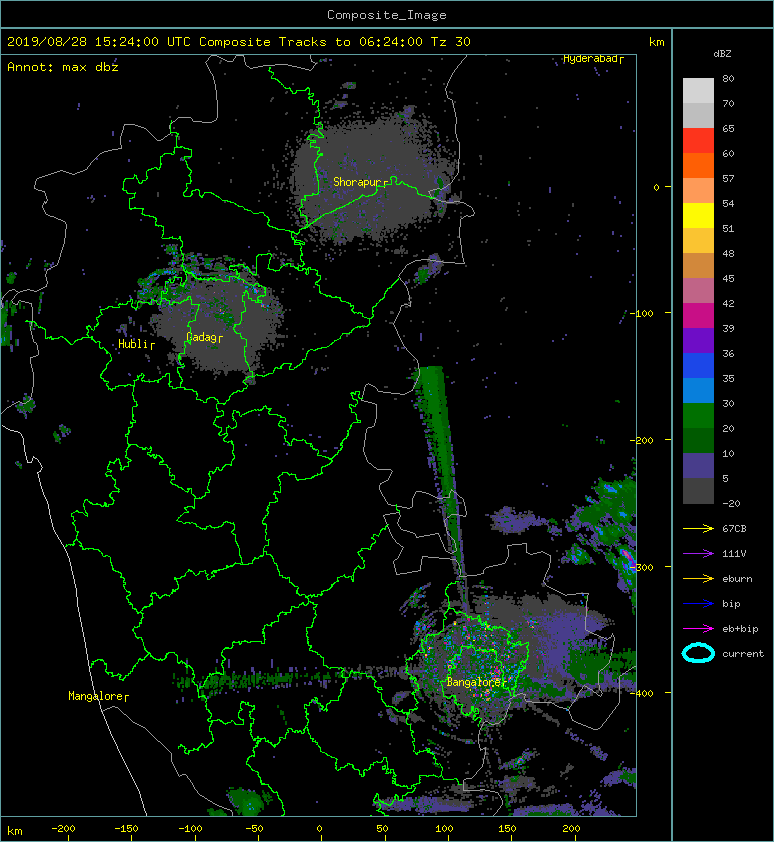
Task: Click the purple 111V track arrow
Action: pos(698,554)
